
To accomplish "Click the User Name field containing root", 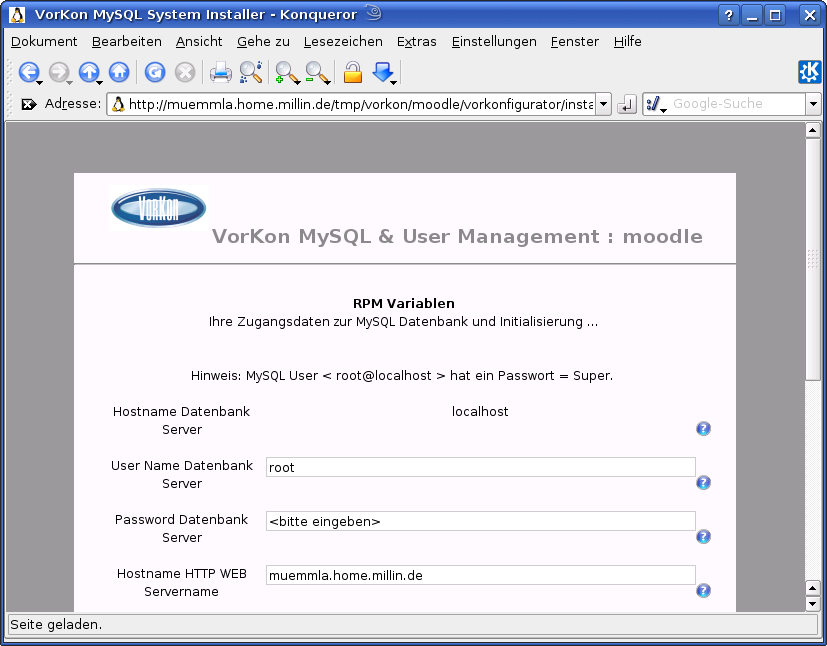I will pos(480,467).
